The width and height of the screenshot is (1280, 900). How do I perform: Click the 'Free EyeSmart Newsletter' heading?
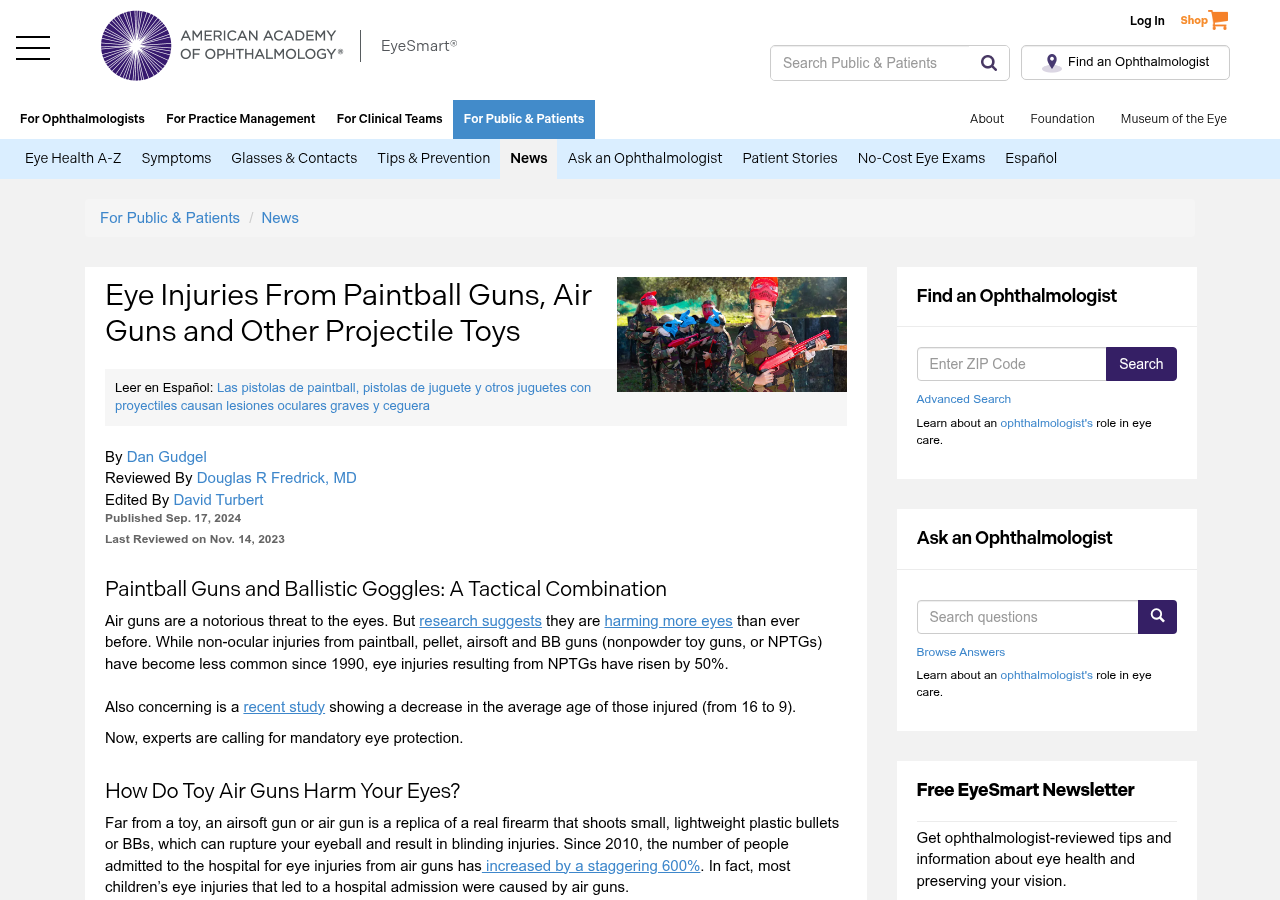(1025, 790)
